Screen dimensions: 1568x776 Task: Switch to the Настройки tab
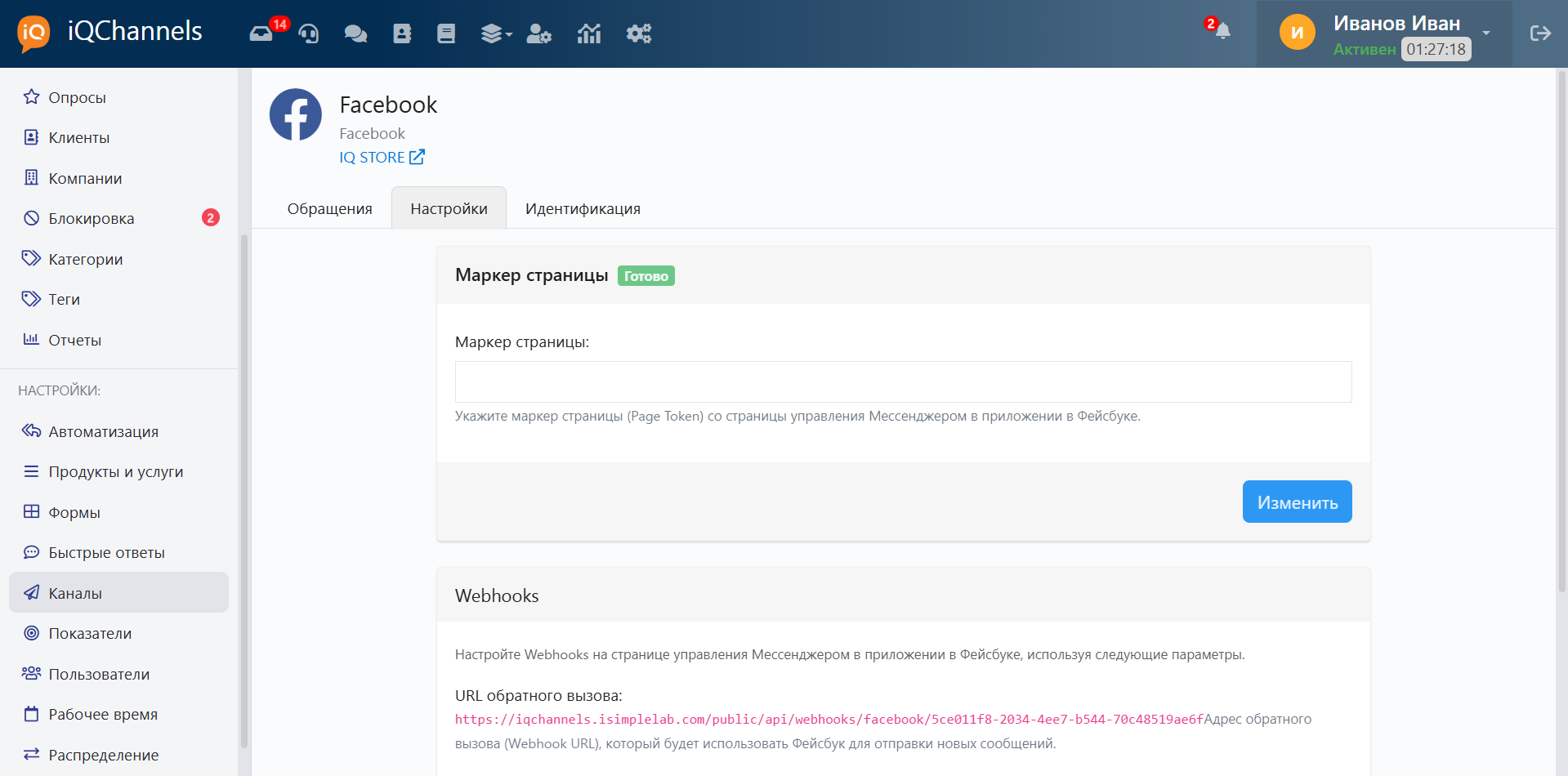(449, 208)
